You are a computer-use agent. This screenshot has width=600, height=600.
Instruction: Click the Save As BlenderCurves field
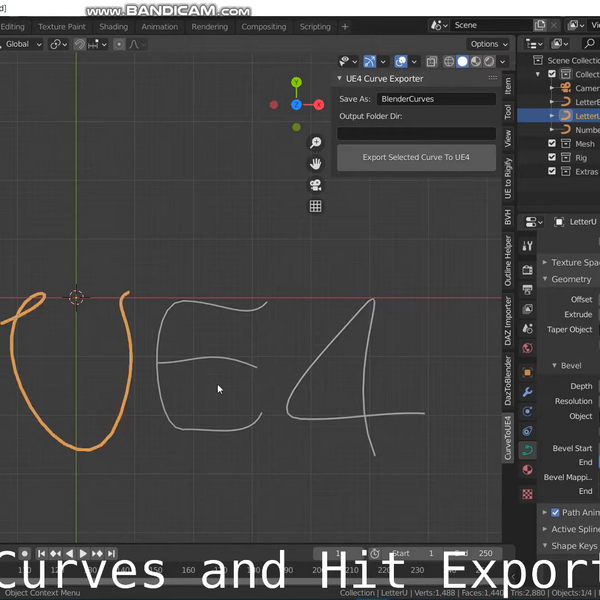click(436, 99)
